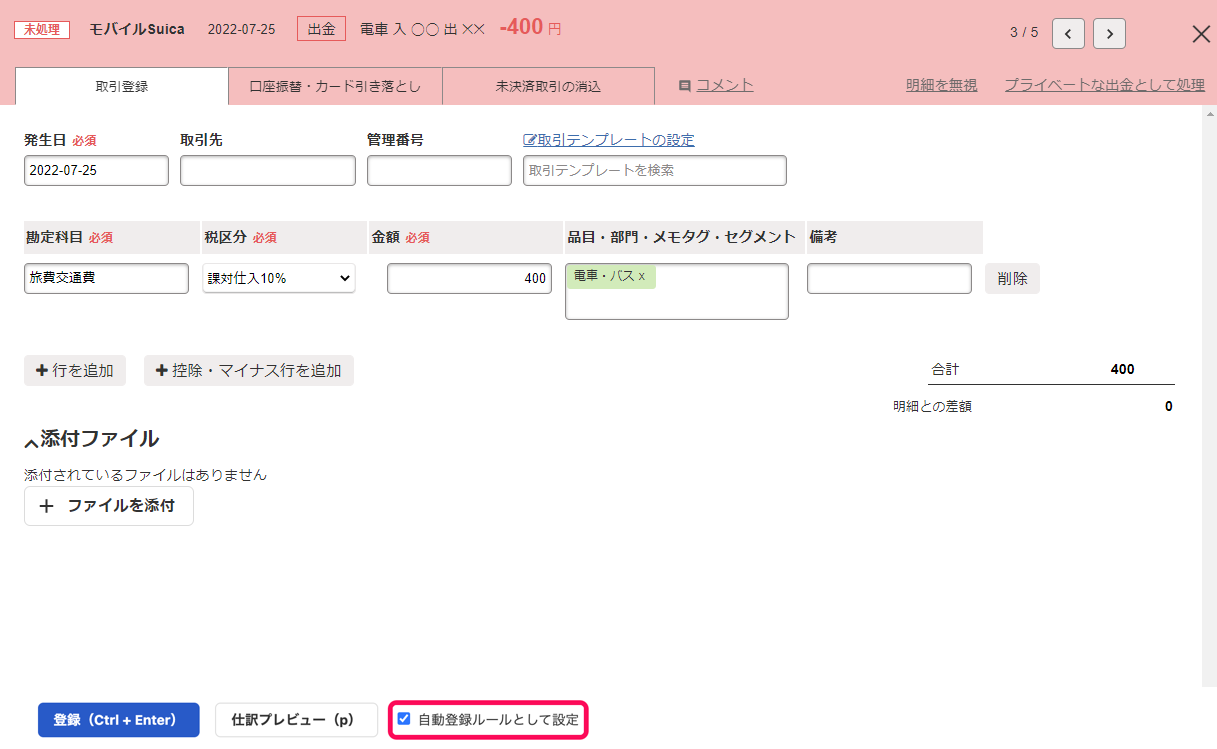Image resolution: width=1217 pixels, height=749 pixels.
Task: Click the モバイルSuica account name
Action: click(x=137, y=29)
